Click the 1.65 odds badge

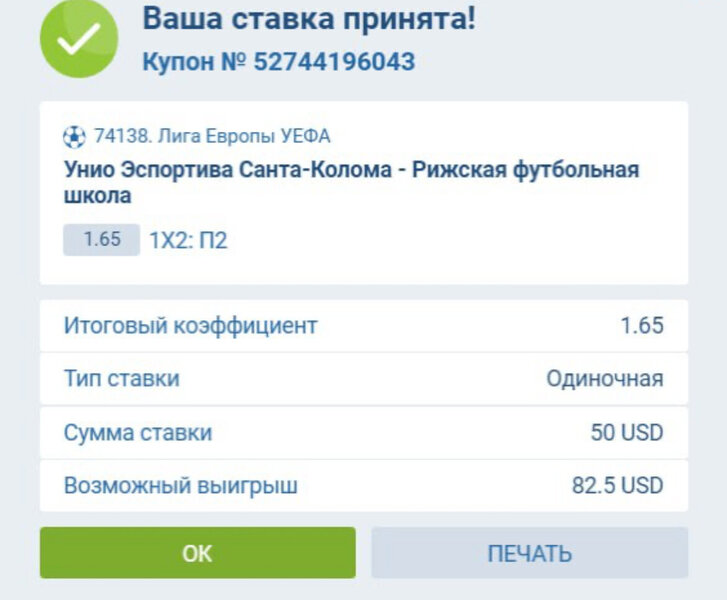pyautogui.click(x=101, y=240)
